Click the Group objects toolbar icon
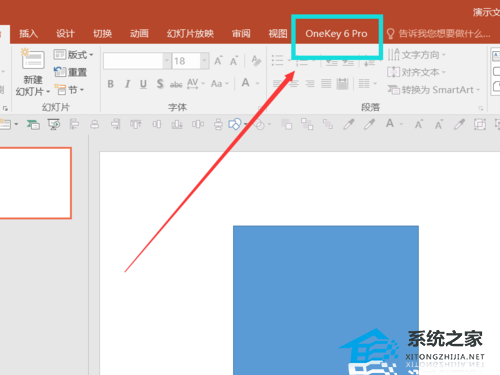Screen dimensions: 500x375 307,124
